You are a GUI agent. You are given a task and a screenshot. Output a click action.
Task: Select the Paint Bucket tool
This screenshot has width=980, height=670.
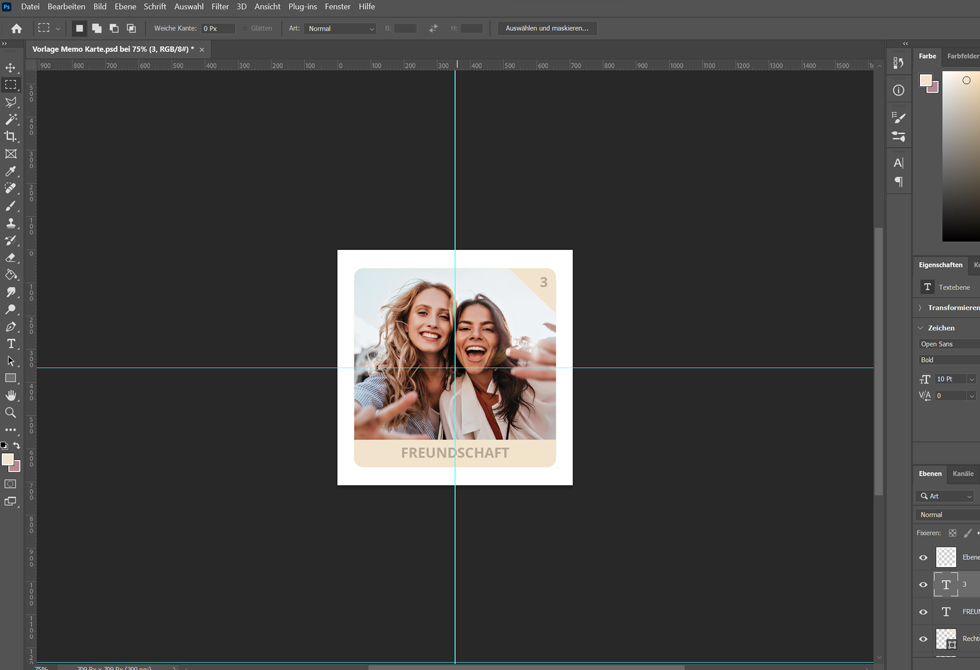coord(11,274)
